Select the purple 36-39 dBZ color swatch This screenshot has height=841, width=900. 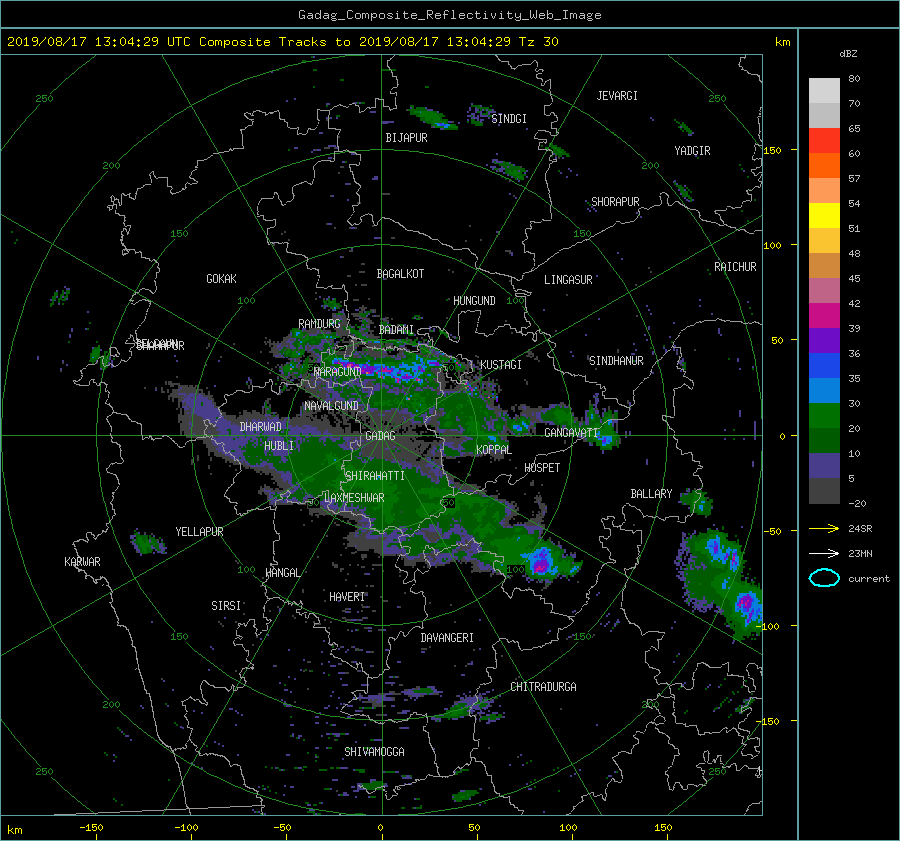point(824,341)
